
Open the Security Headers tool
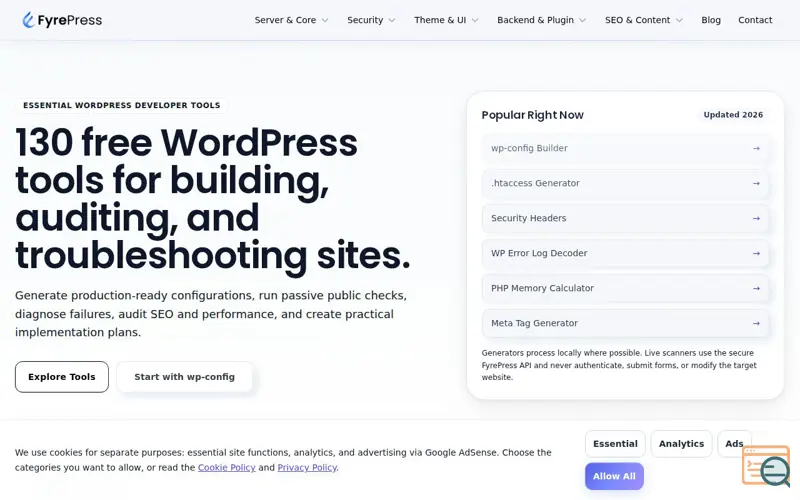pos(625,218)
